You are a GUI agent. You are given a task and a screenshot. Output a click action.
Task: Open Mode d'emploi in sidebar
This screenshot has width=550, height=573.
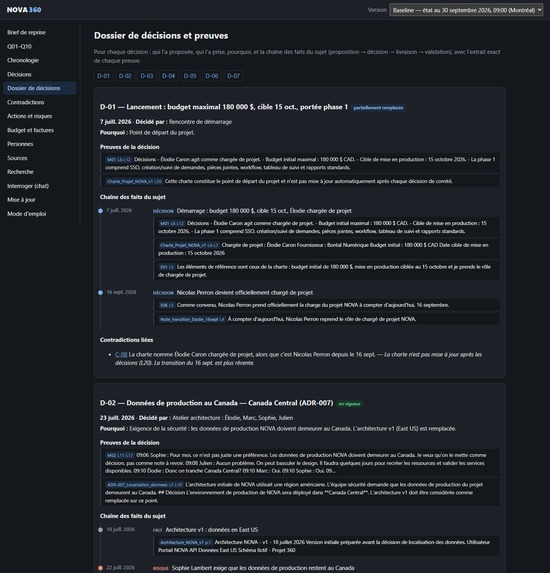point(40,214)
